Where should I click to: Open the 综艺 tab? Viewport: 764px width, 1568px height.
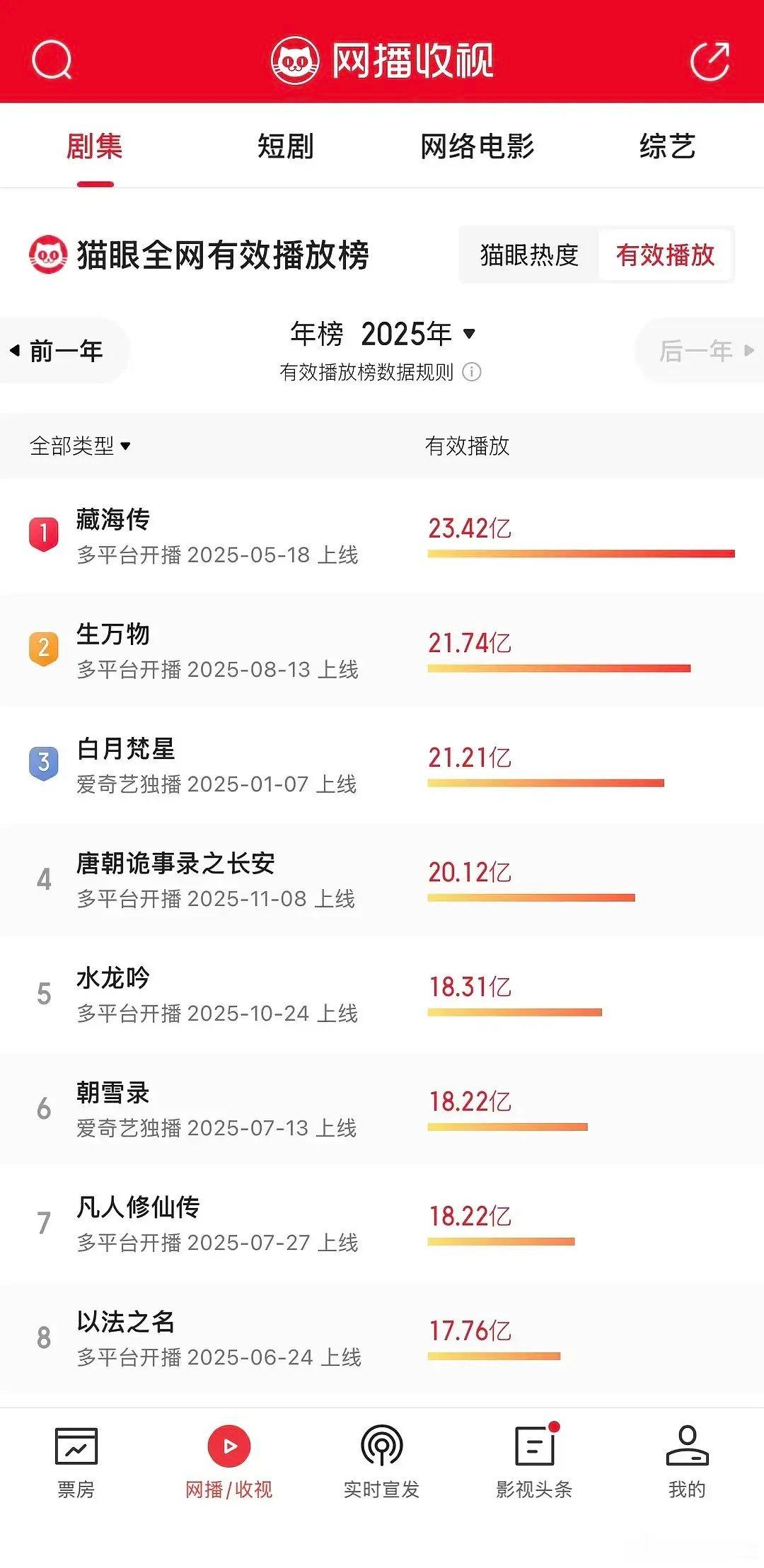[668, 146]
